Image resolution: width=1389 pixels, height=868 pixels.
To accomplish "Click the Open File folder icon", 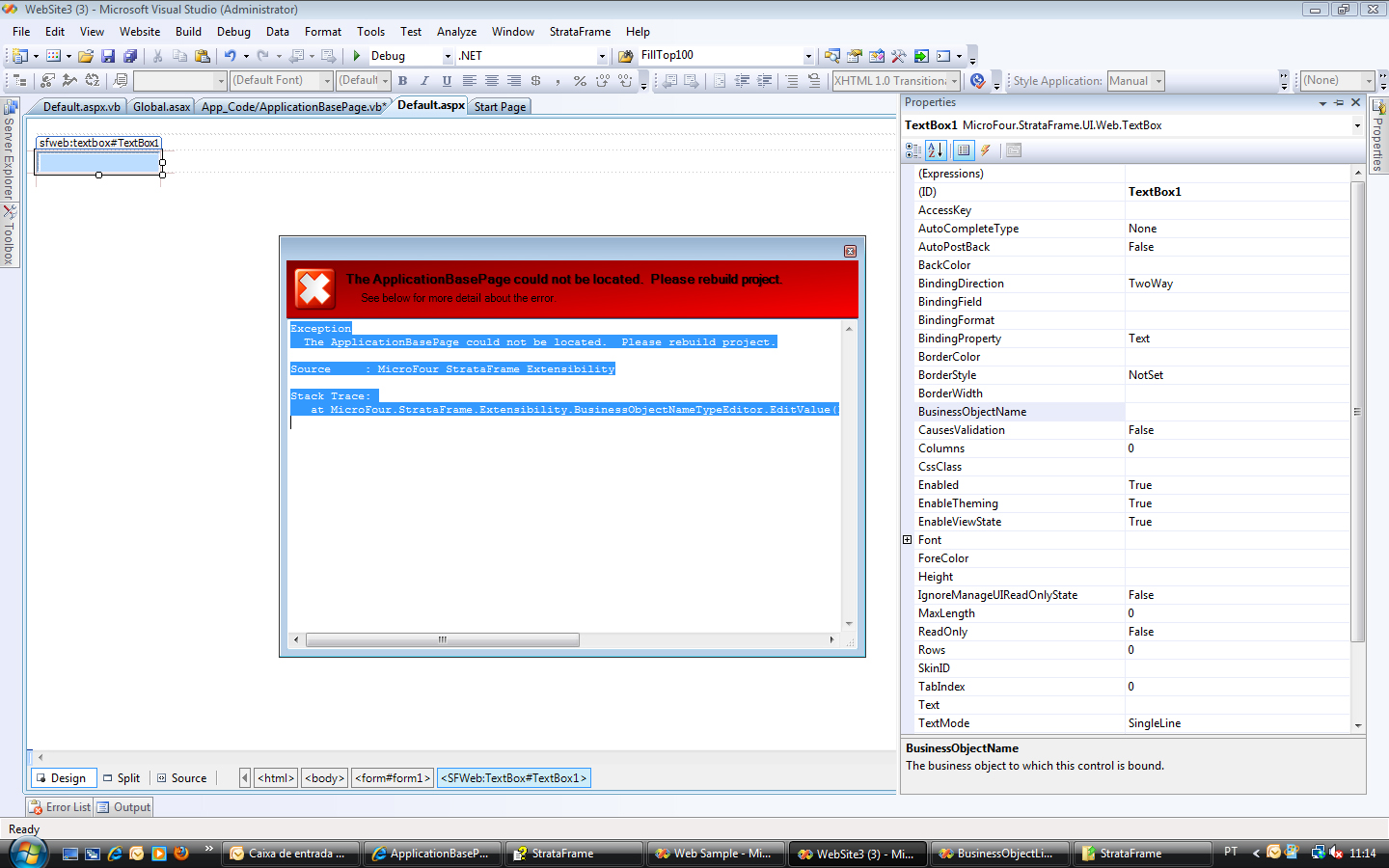I will [x=86, y=56].
